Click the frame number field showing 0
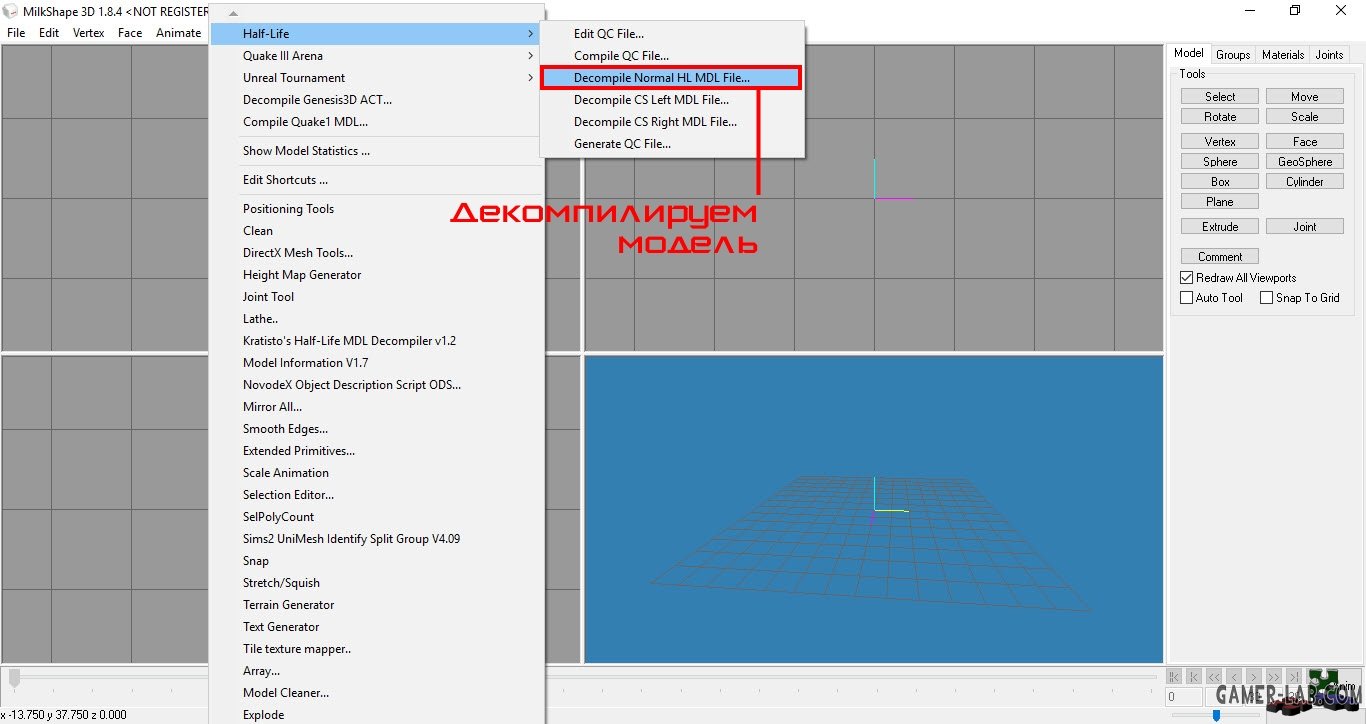 tap(1184, 697)
